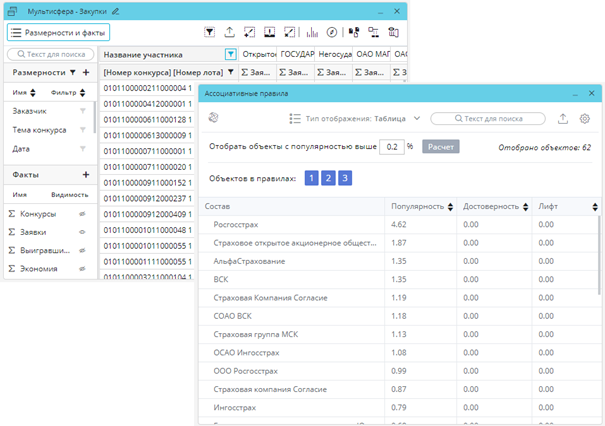The image size is (605, 426).
Task: Toggle visibility of the Заявки fact
Action: (83, 232)
